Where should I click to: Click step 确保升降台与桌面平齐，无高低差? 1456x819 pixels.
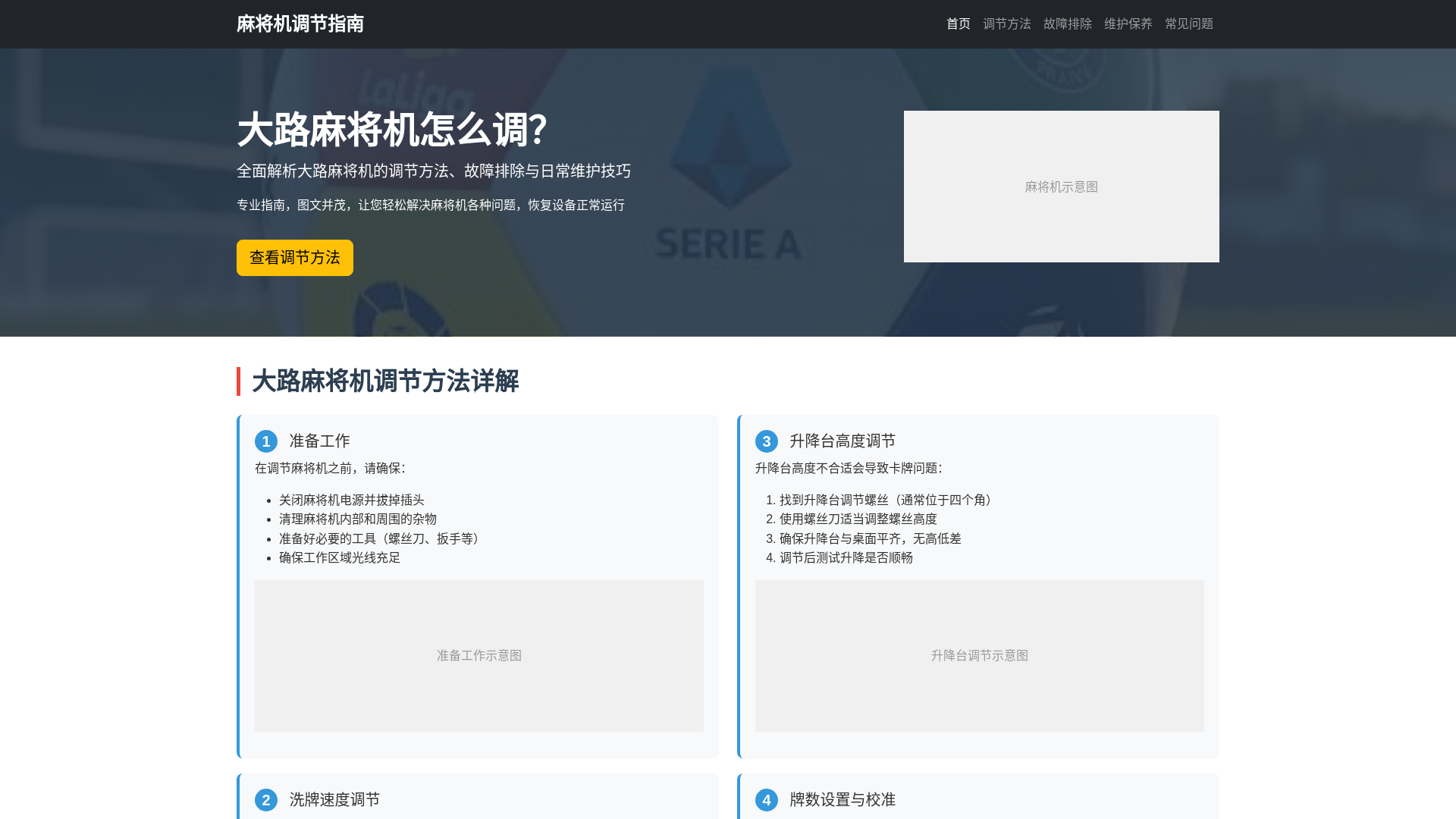[871, 539]
